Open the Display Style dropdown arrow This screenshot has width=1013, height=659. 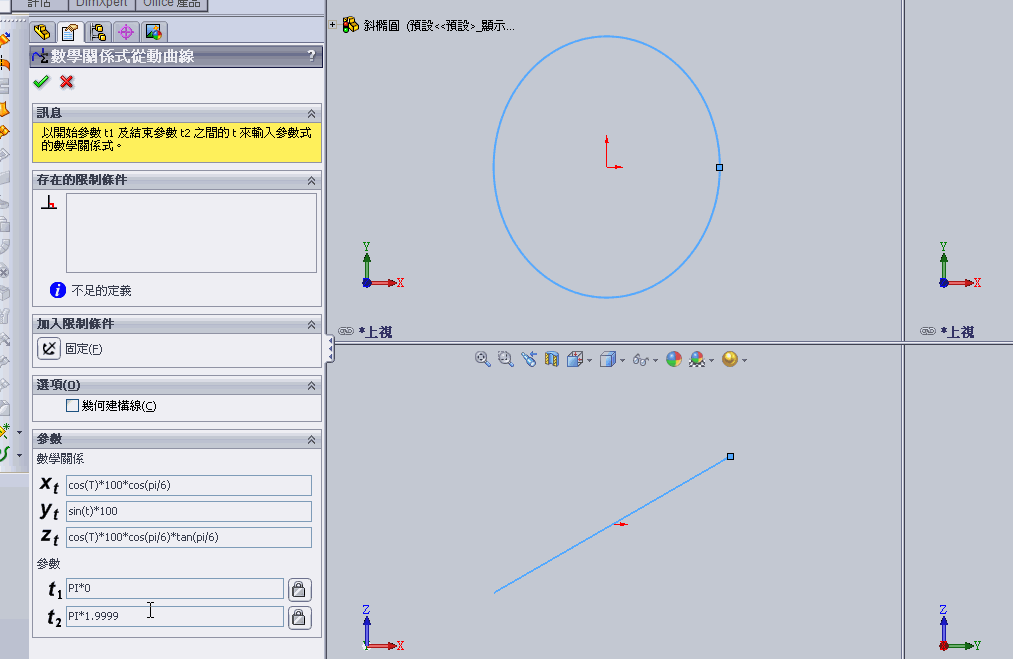click(x=622, y=361)
